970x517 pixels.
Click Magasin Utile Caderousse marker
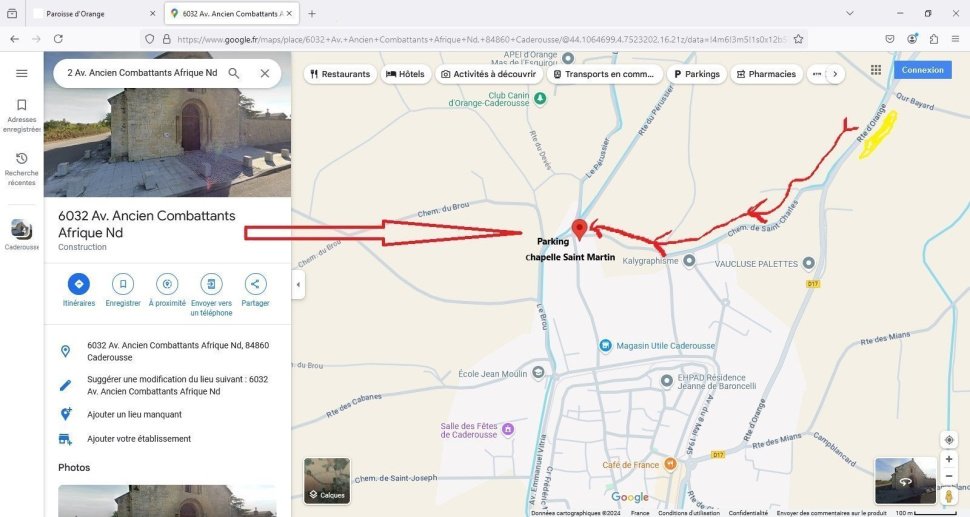606,345
